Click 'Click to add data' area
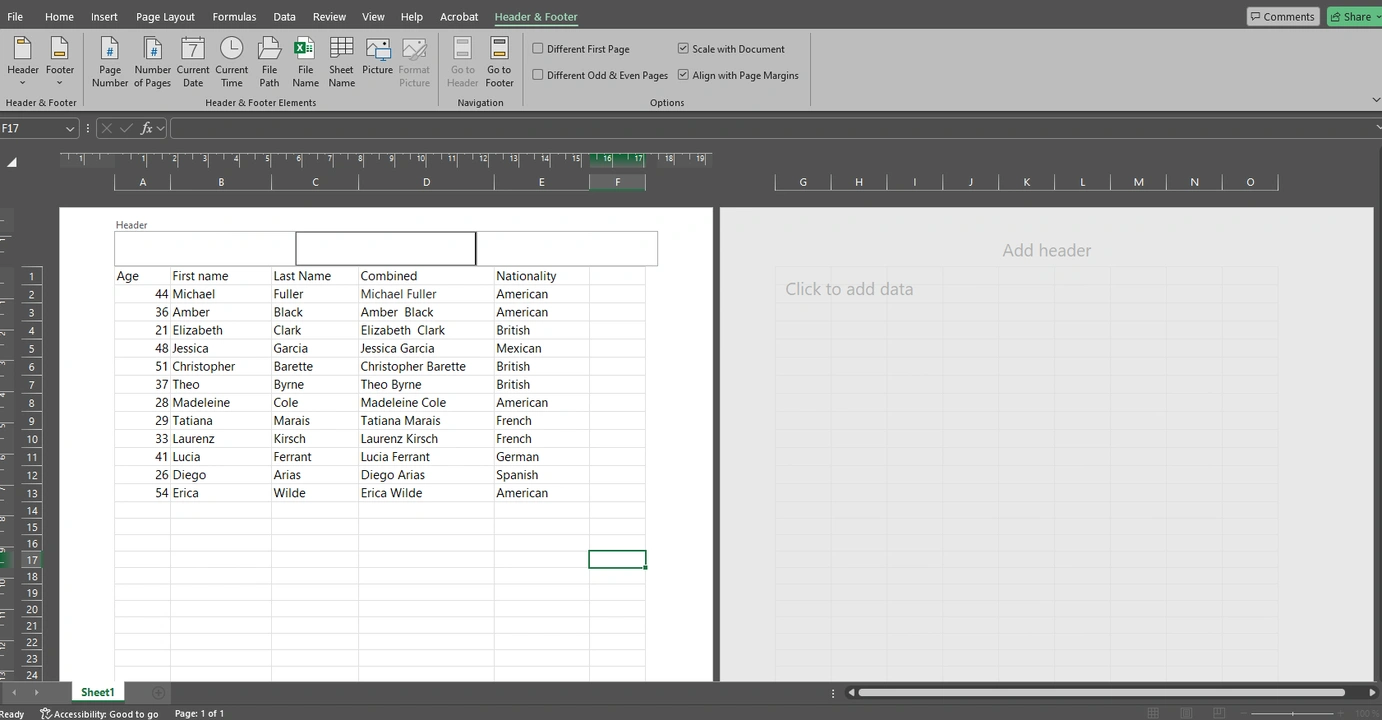This screenshot has height=720, width=1382. click(849, 289)
